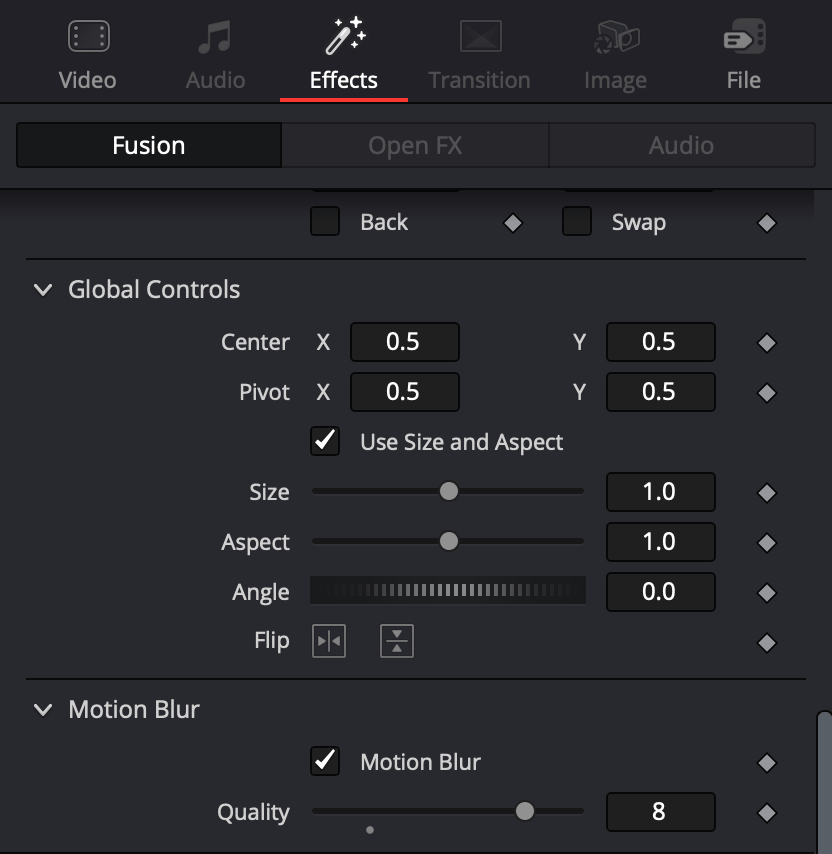Uncheck Use Size and Aspect

click(325, 441)
